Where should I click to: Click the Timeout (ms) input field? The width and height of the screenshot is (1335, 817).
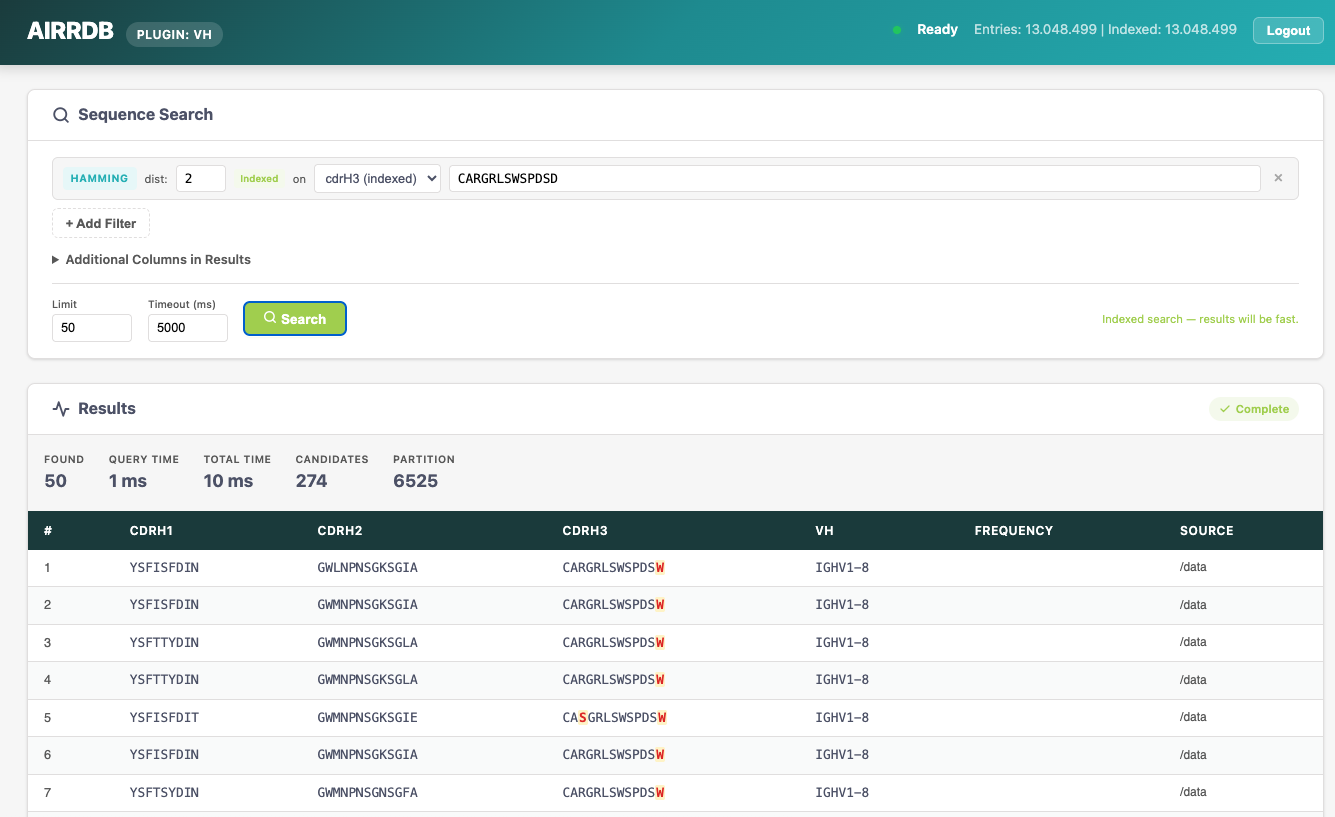point(187,327)
